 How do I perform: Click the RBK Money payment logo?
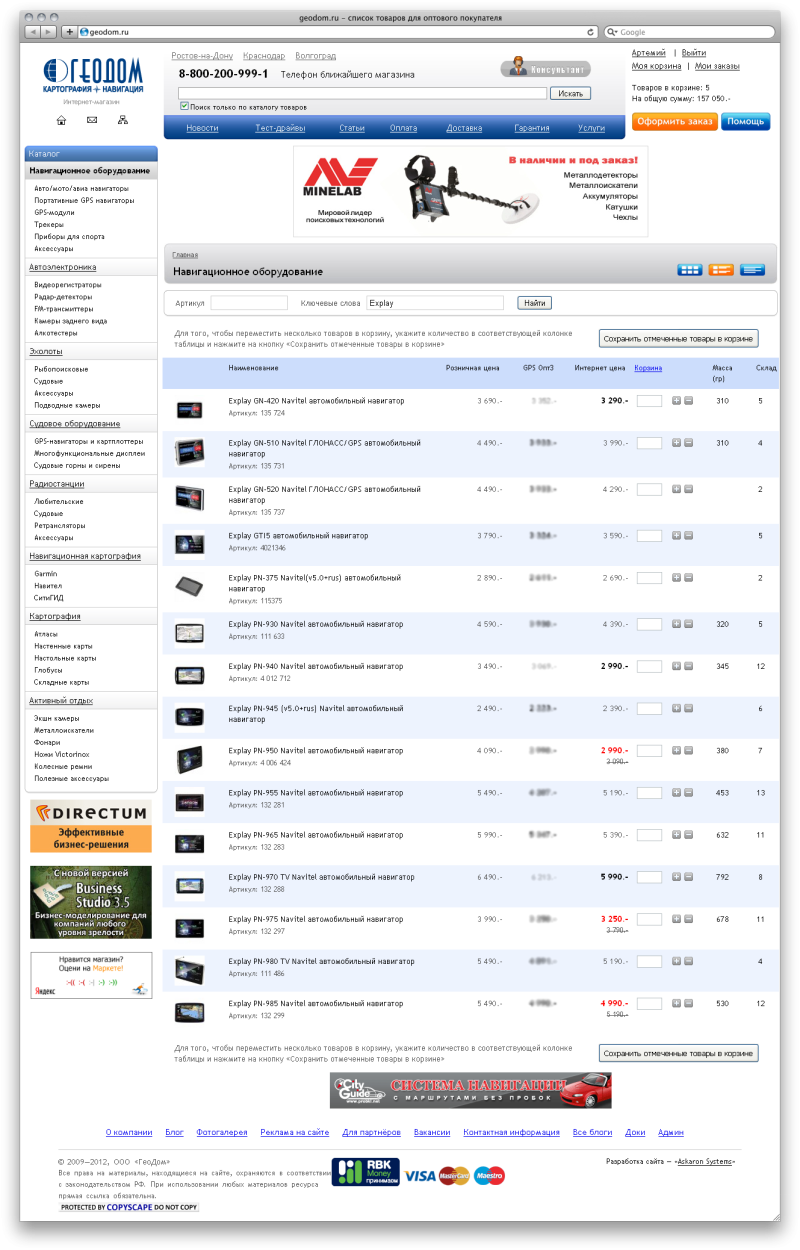(365, 1172)
